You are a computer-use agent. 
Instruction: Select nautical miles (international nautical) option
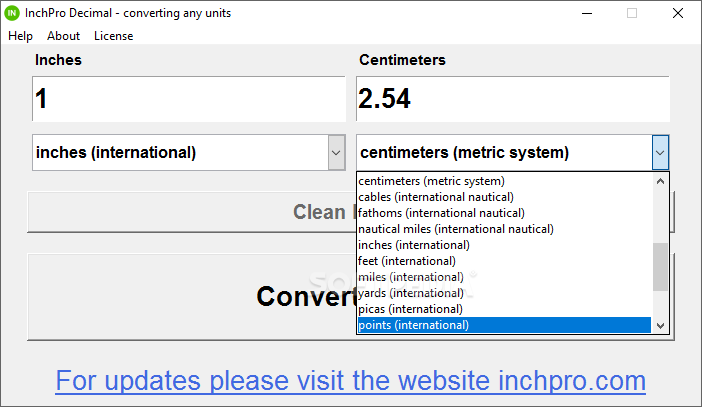[505, 229]
